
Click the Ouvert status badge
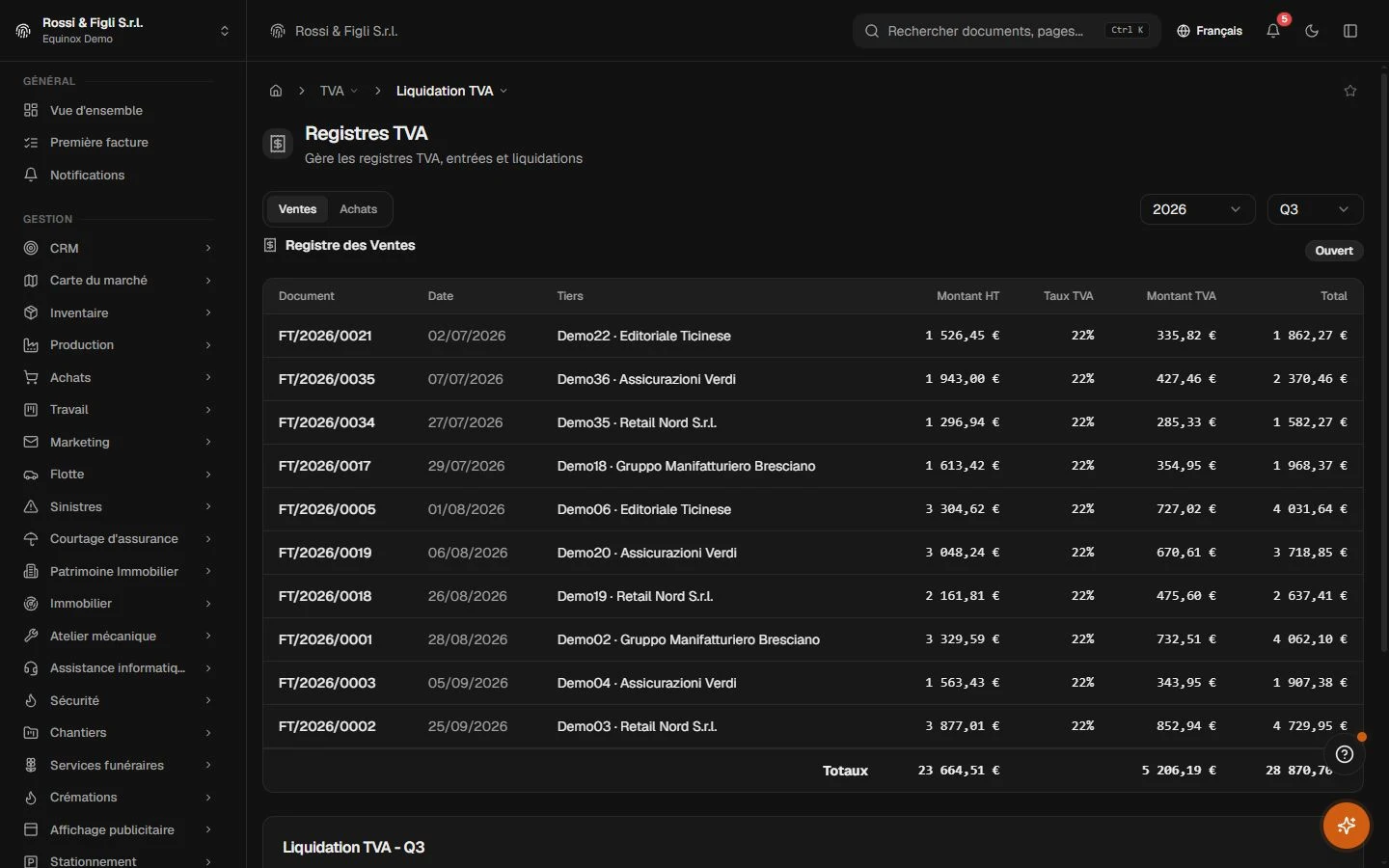click(1334, 251)
